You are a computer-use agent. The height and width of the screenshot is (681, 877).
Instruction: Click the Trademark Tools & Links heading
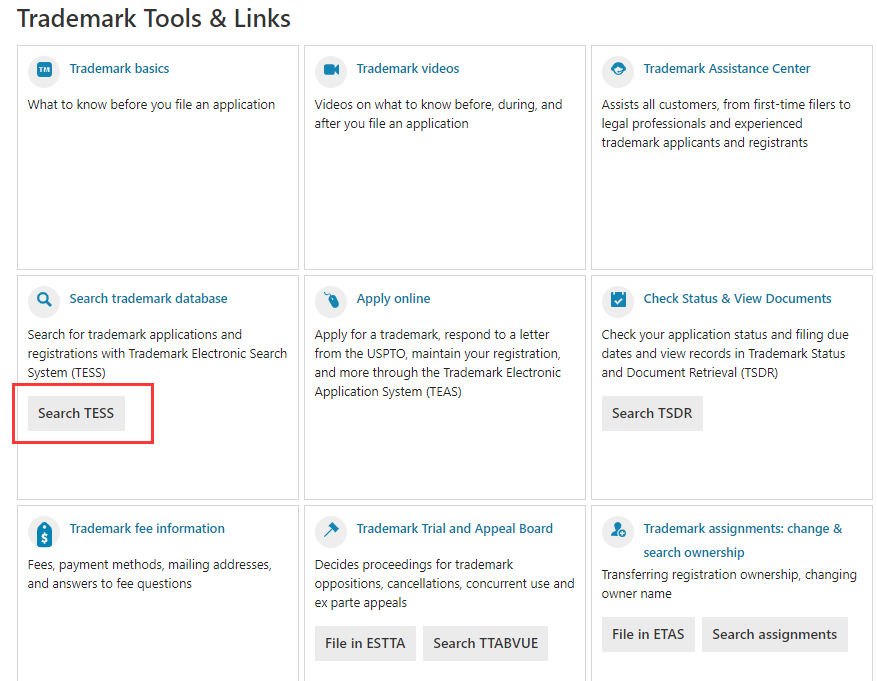pyautogui.click(x=154, y=18)
